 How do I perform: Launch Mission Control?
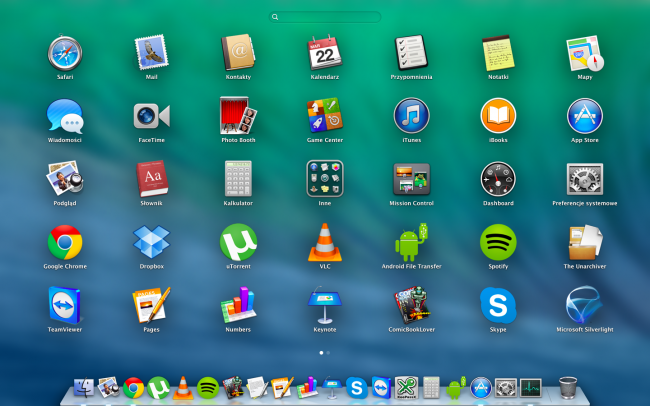coord(411,179)
